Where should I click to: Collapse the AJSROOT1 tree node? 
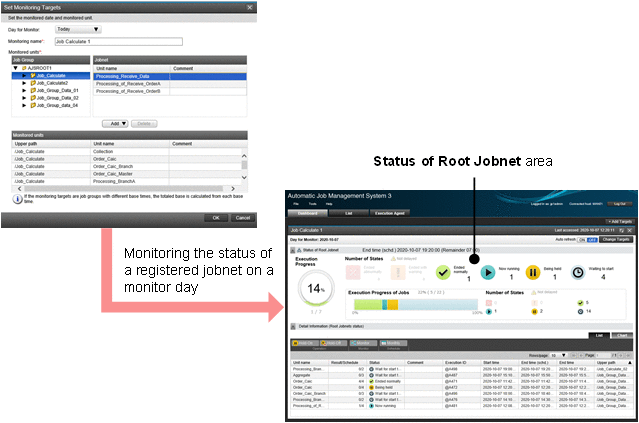[15, 68]
